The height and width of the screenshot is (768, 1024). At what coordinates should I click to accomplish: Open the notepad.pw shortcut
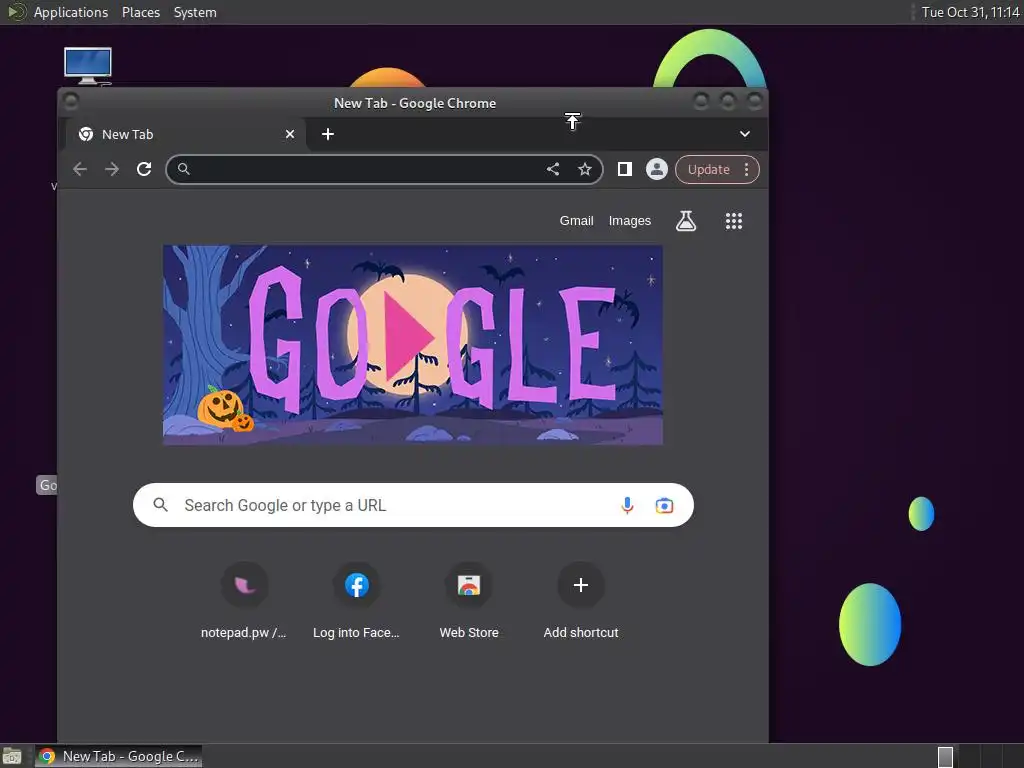[x=244, y=601]
